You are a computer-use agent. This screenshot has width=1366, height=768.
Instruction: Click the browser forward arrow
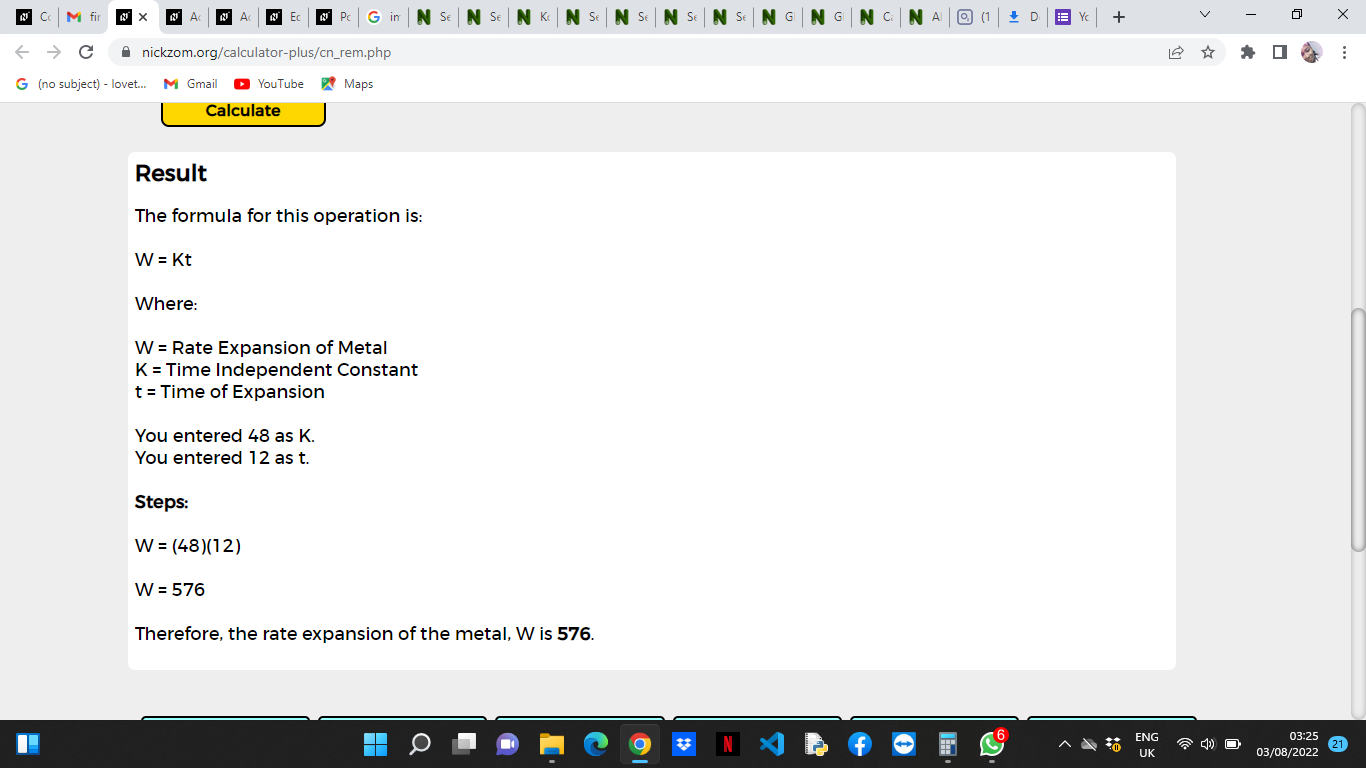point(54,52)
